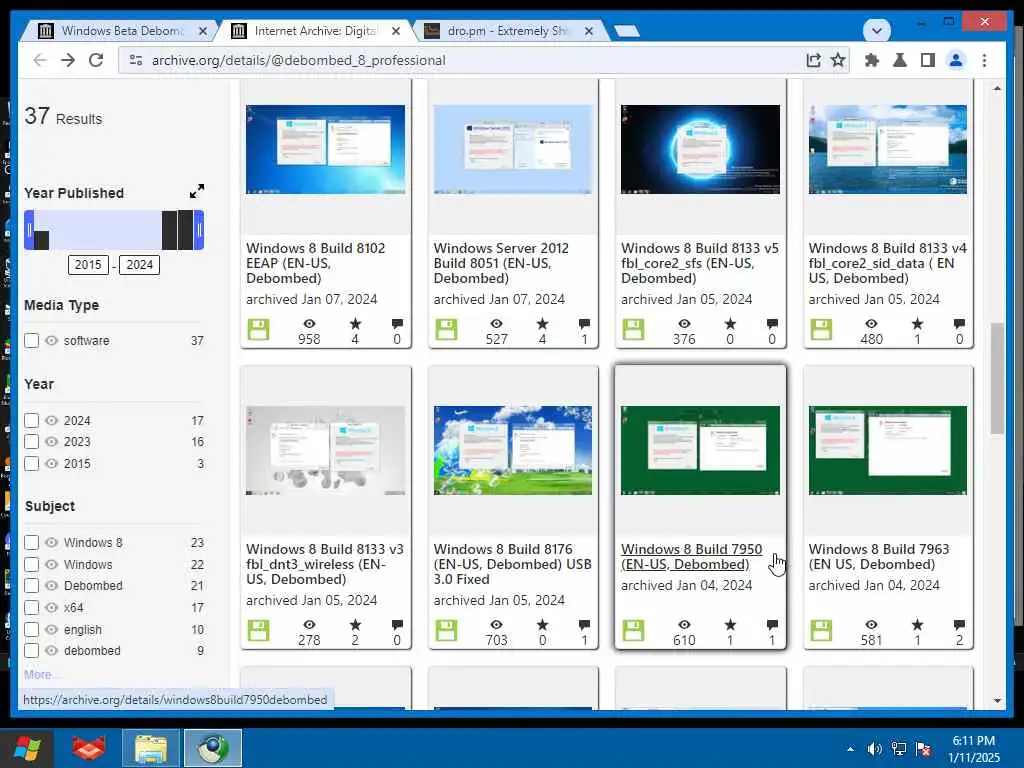Click the views eye icon on Build 7963 card
The height and width of the screenshot is (768, 1024).
coord(871,625)
